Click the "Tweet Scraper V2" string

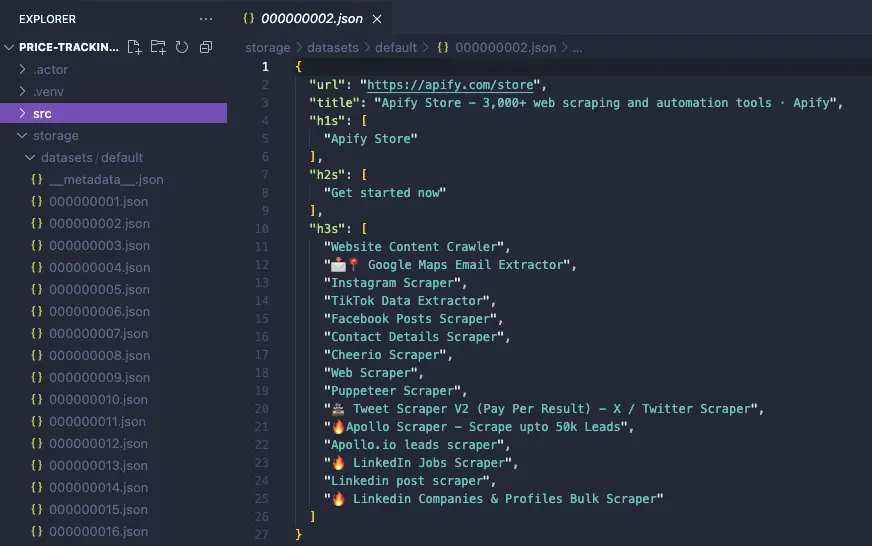[541, 409]
